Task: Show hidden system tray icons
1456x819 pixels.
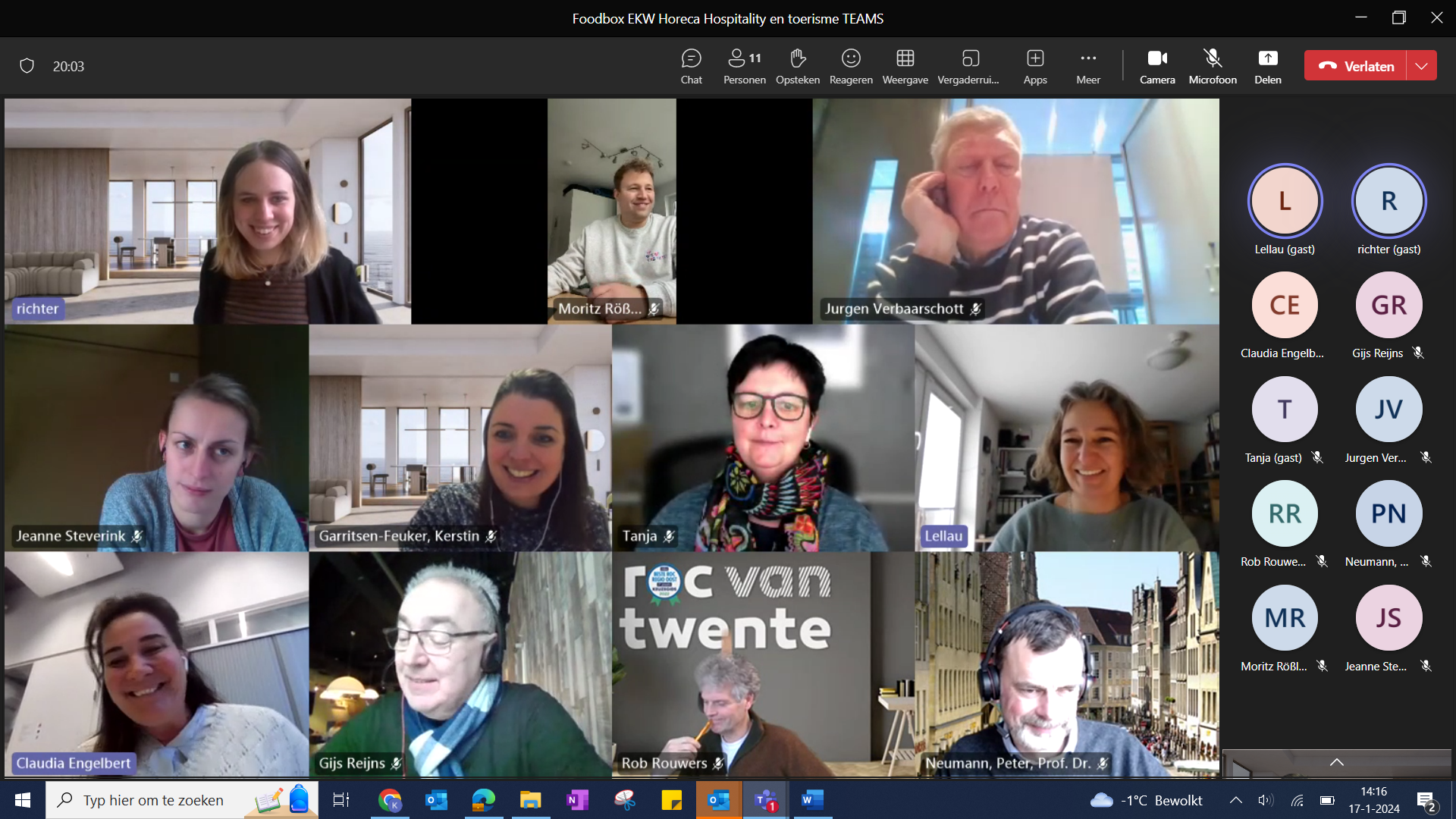Action: tap(1235, 800)
